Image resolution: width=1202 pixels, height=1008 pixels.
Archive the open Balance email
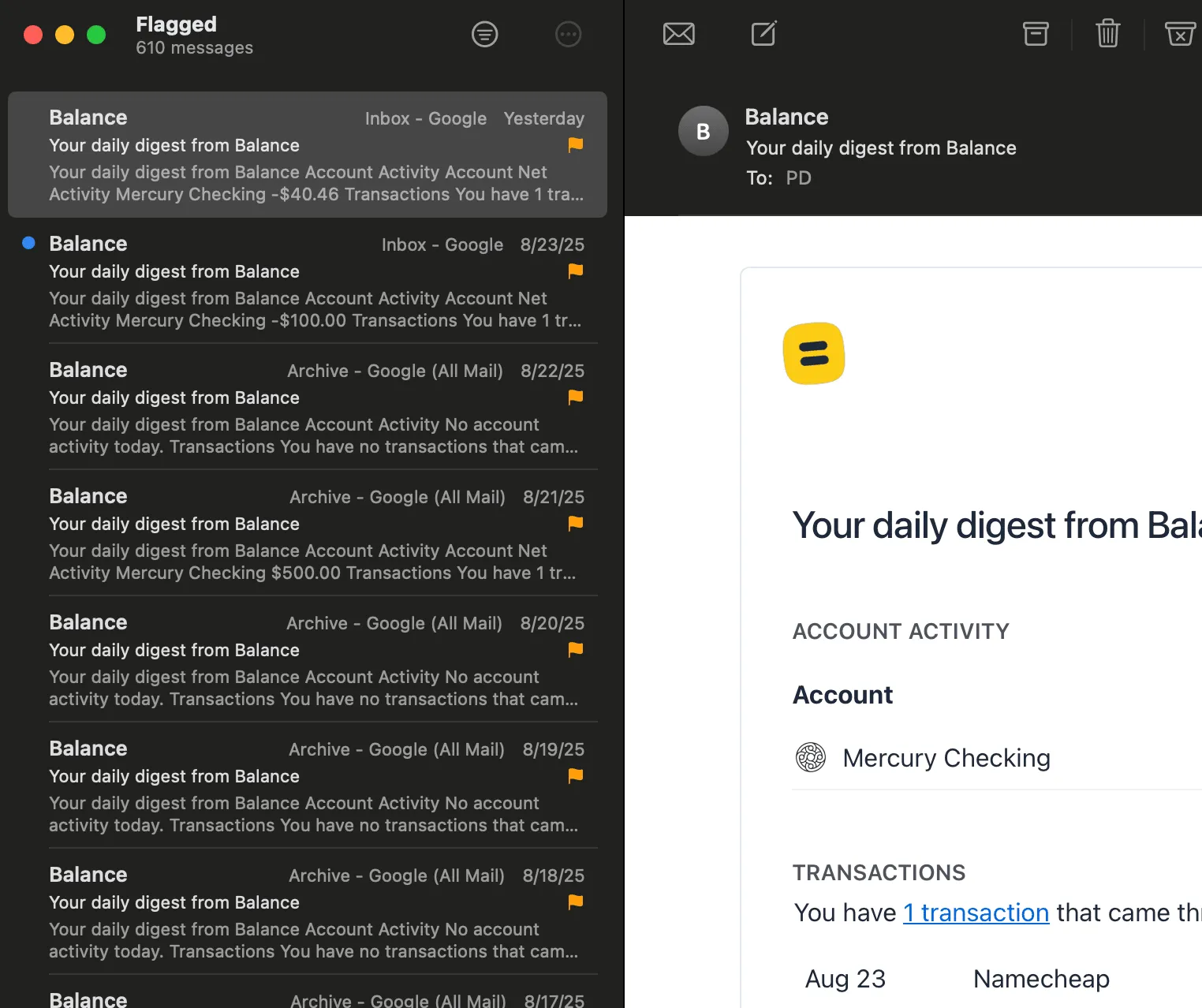1035,34
